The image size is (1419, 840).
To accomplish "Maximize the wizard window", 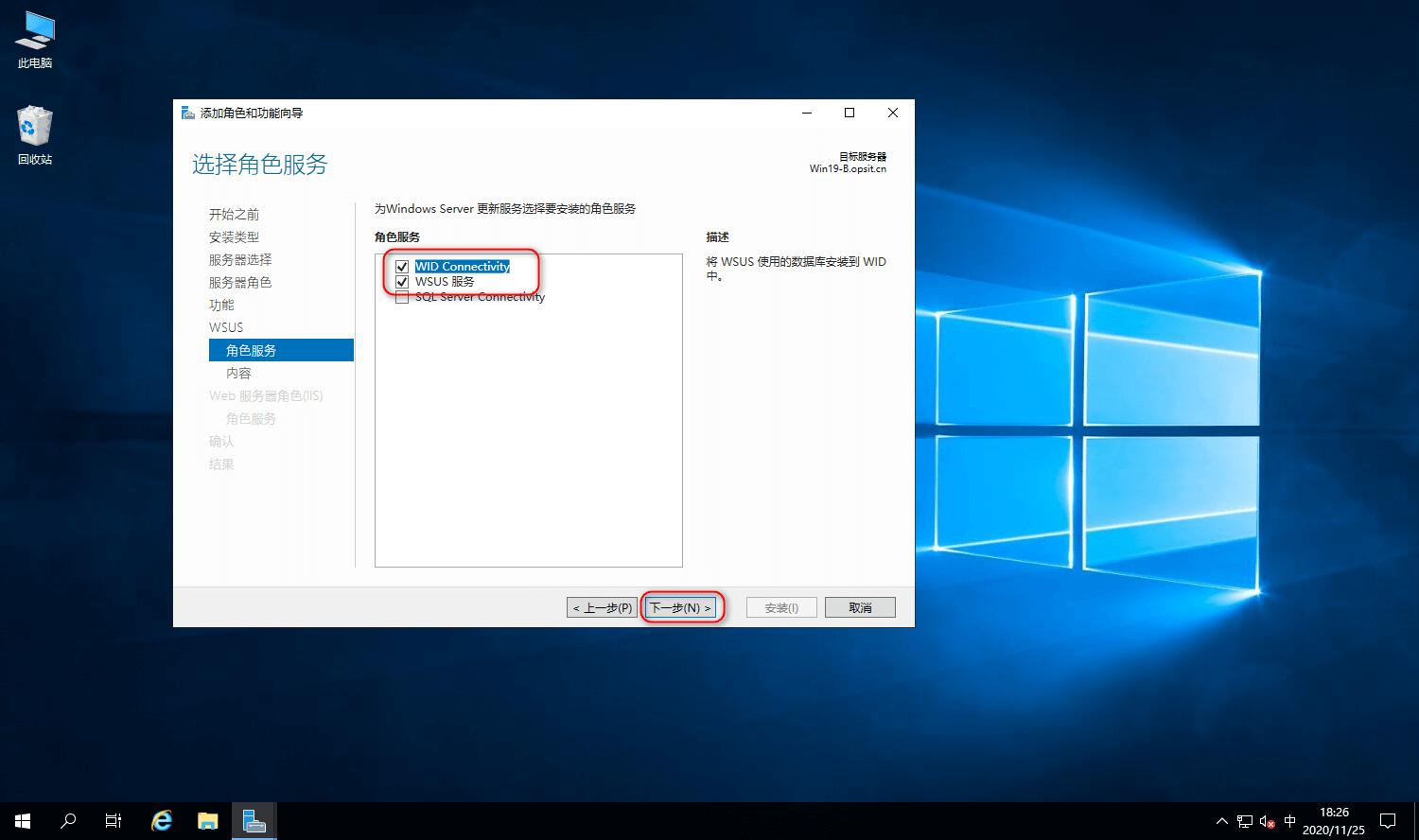I will (850, 113).
